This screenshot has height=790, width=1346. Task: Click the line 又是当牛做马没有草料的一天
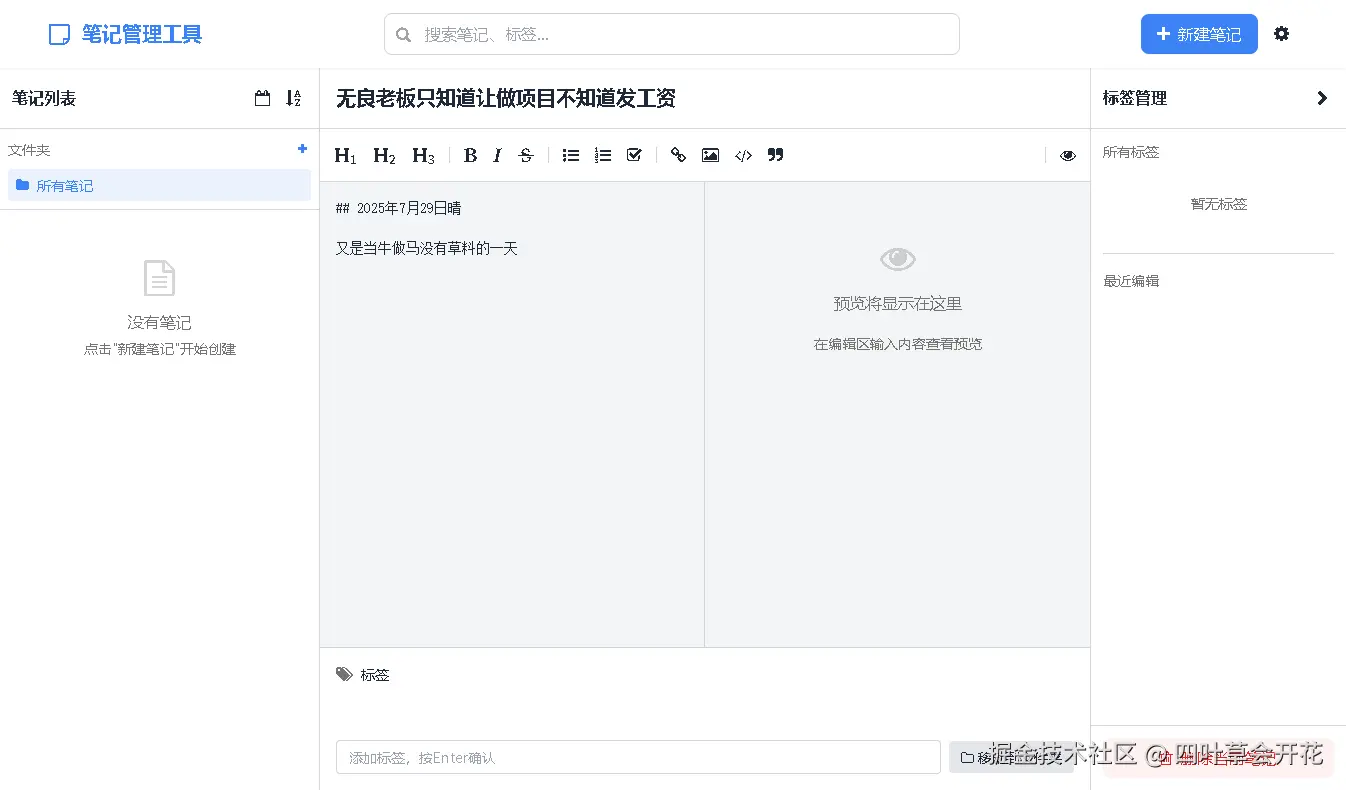coord(427,248)
